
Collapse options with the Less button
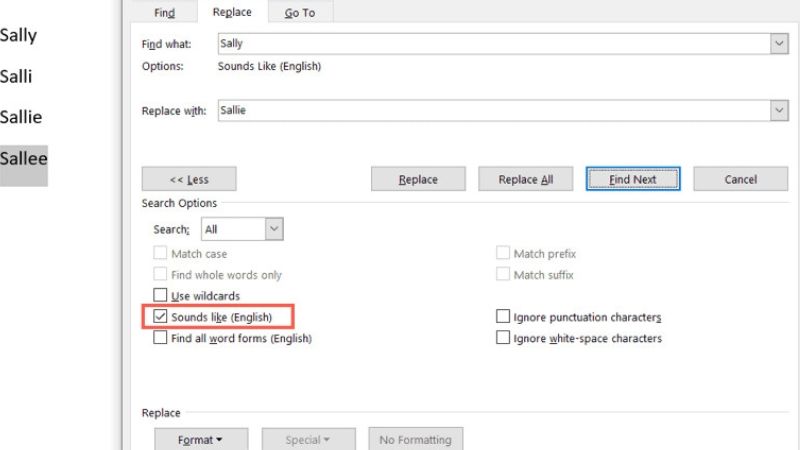tap(189, 179)
